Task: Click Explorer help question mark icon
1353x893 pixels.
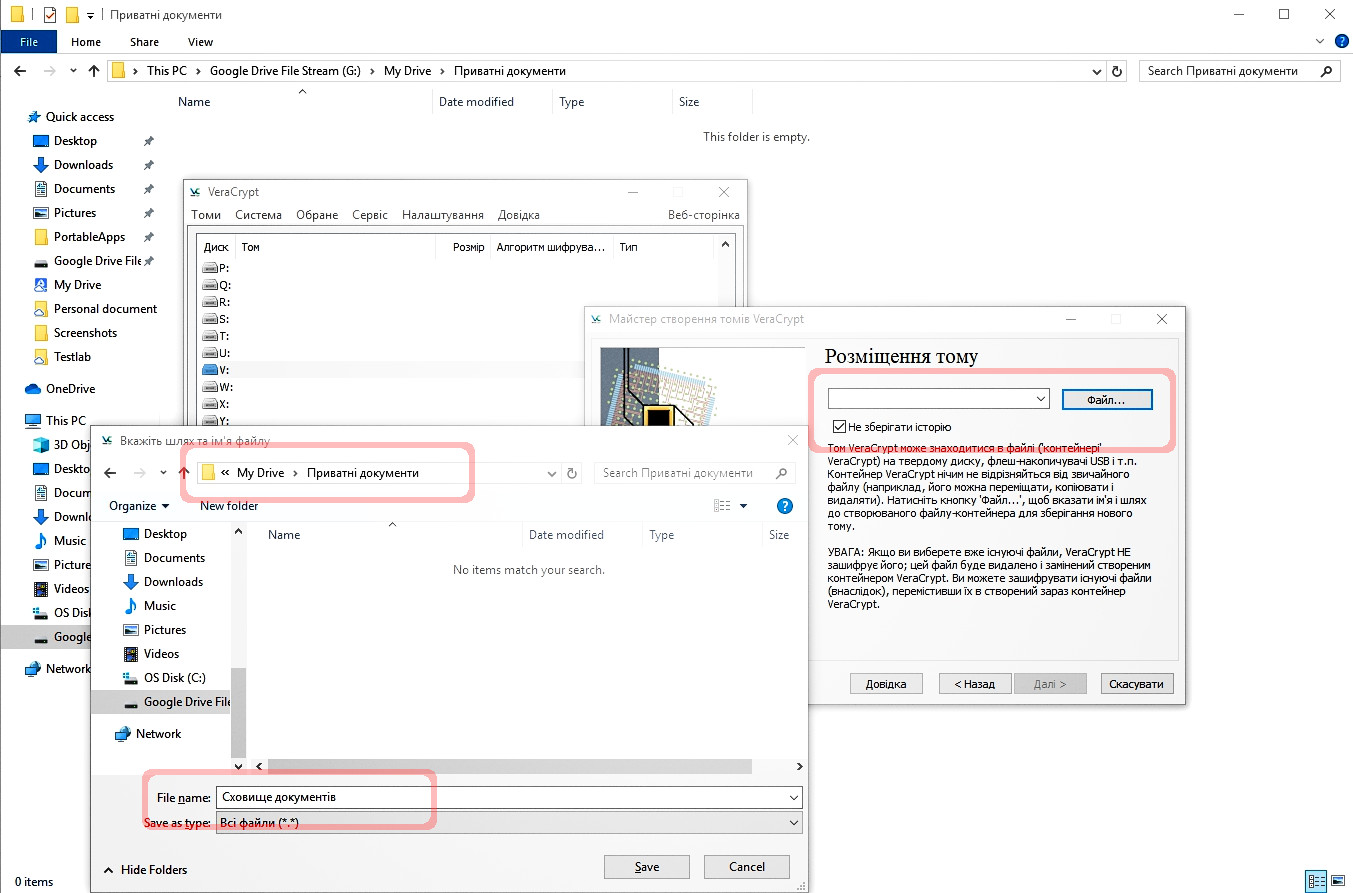Action: pos(1341,42)
